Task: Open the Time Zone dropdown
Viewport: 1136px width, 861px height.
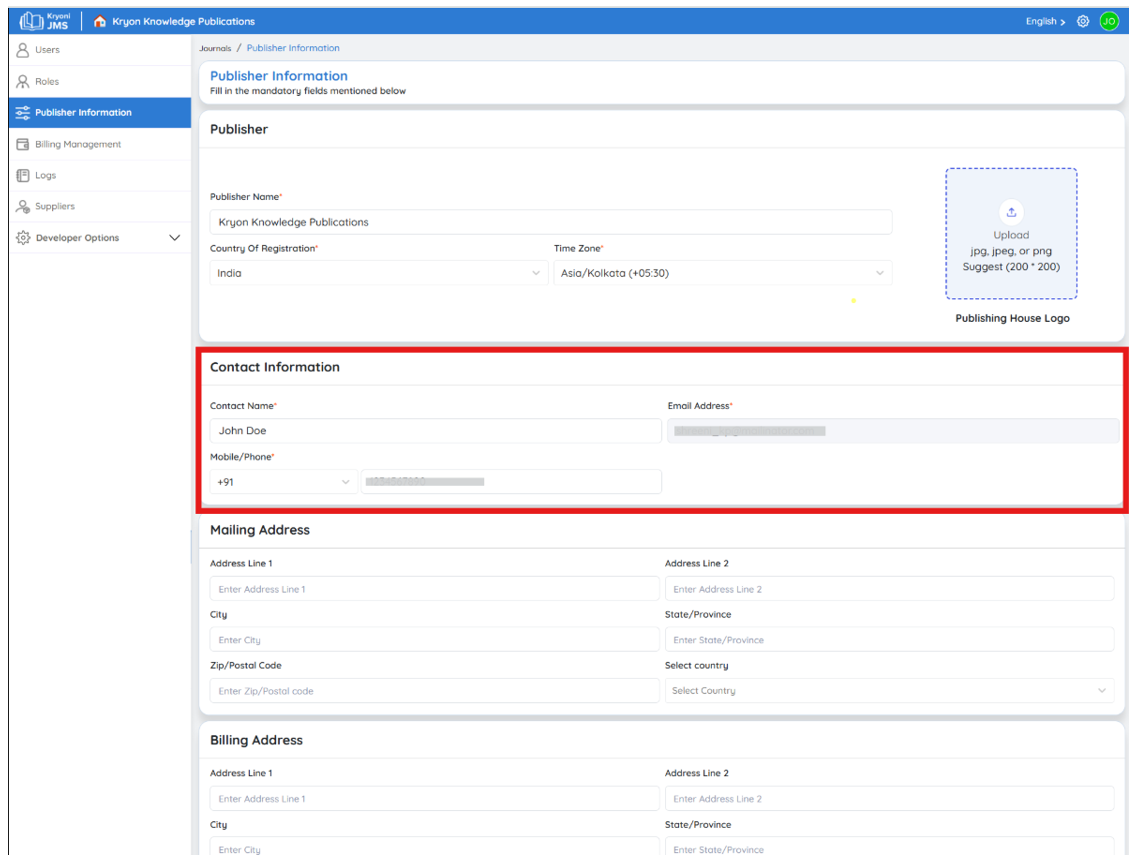Action: 722,273
